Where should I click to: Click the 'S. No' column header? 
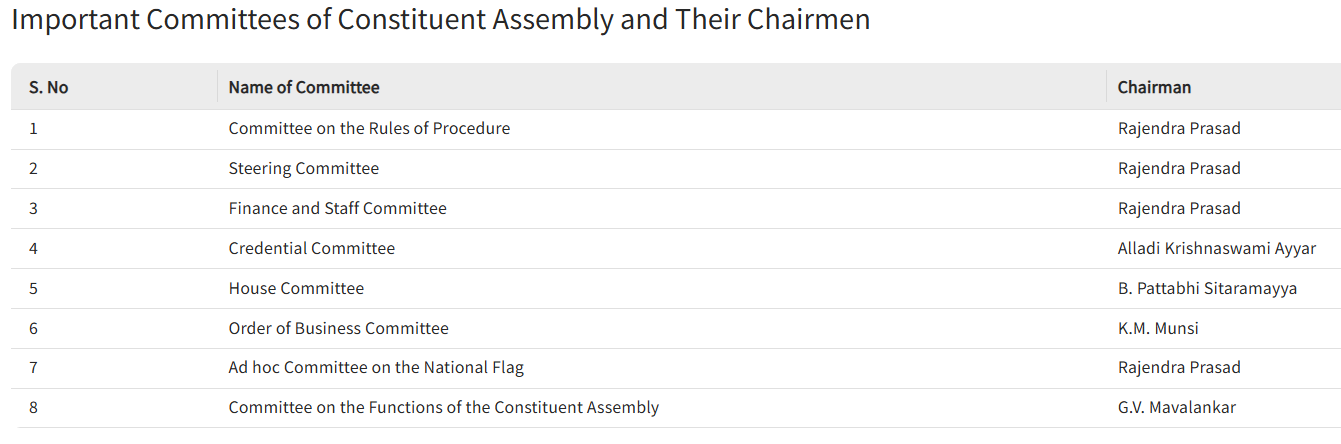tap(48, 87)
